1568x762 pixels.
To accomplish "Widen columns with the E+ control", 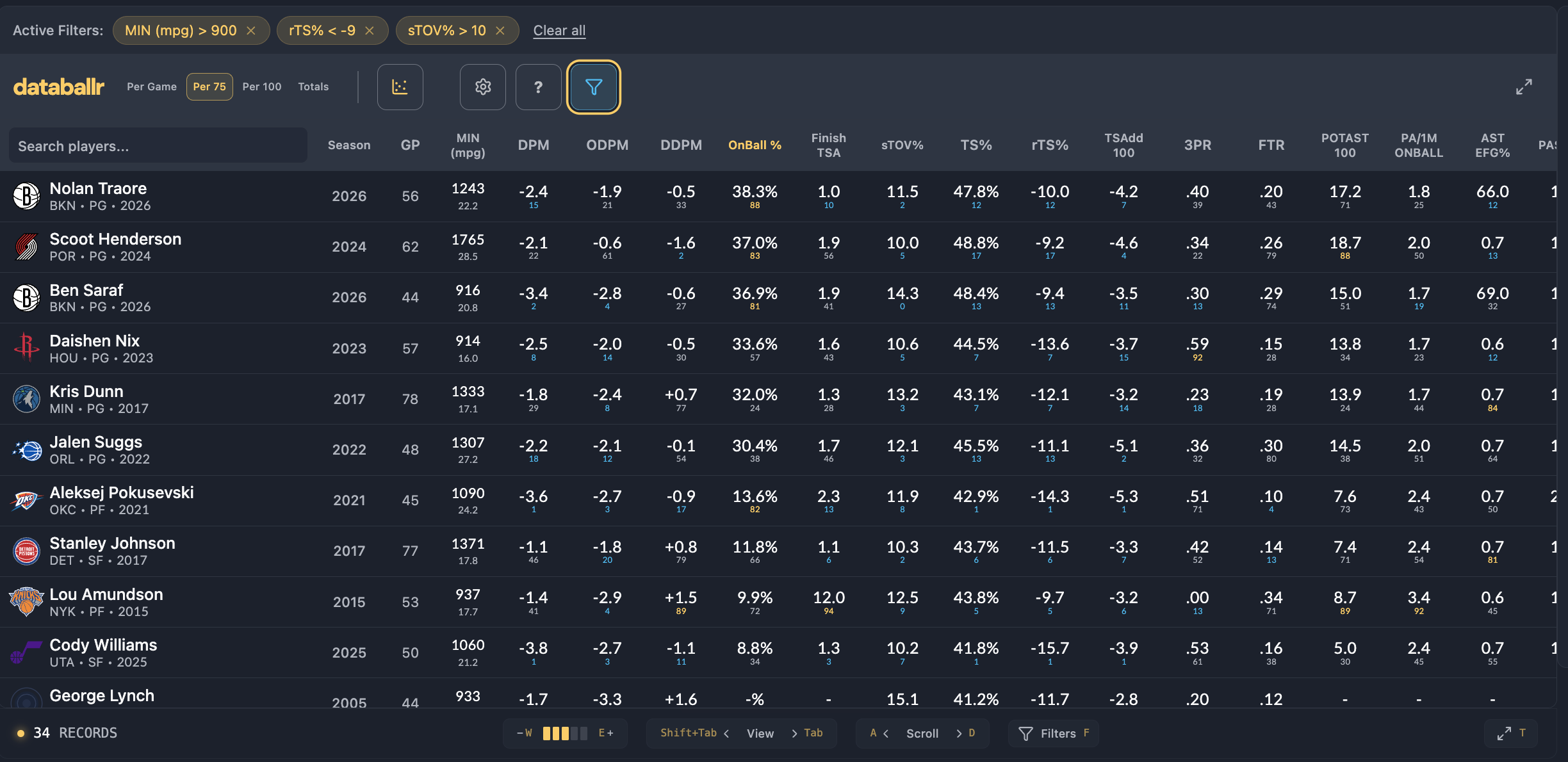I will 606,733.
